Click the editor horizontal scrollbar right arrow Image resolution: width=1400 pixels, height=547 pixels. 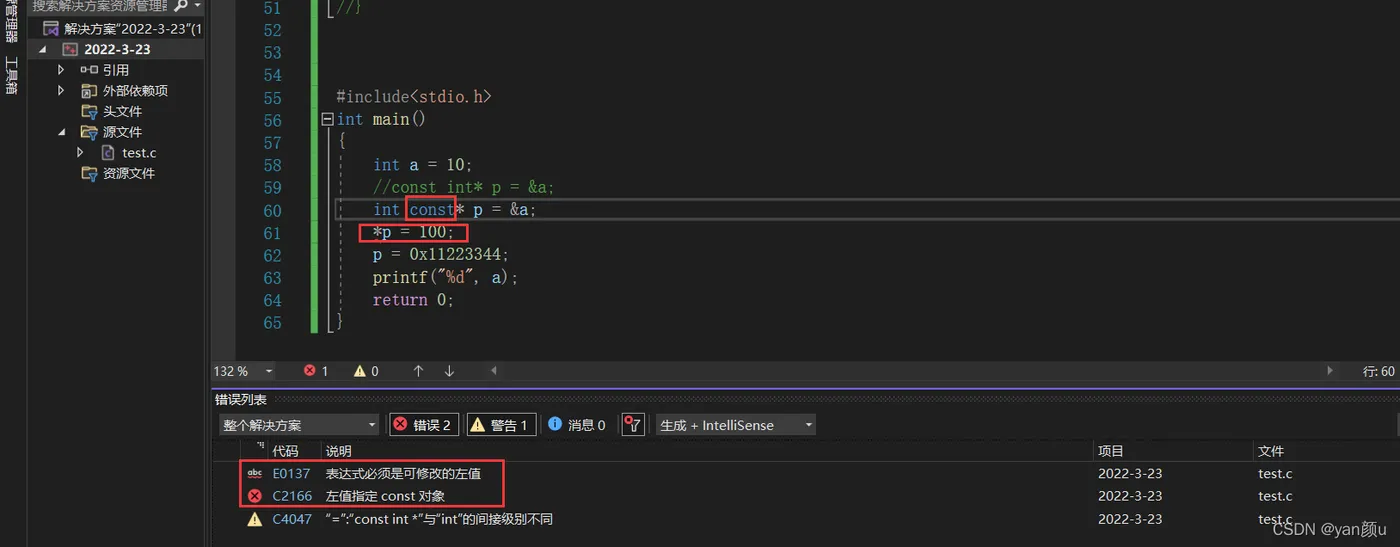point(1329,371)
